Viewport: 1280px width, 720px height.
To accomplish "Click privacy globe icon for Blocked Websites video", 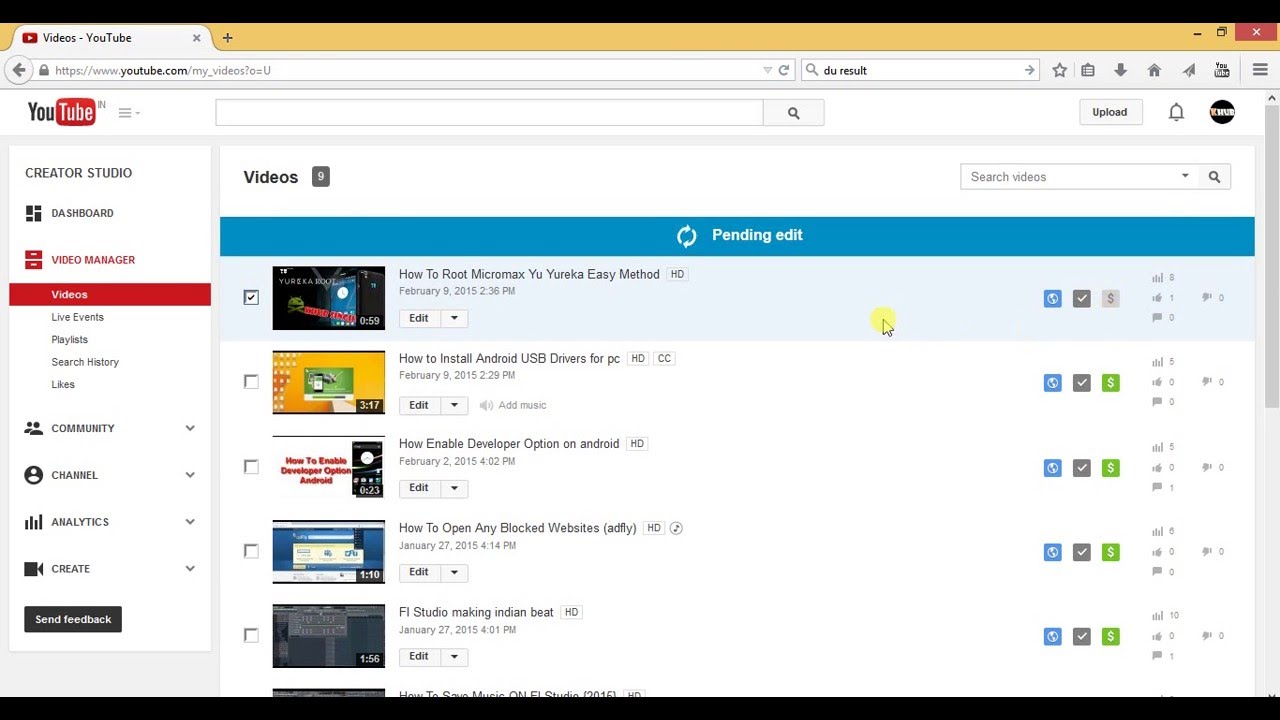I will click(1052, 551).
